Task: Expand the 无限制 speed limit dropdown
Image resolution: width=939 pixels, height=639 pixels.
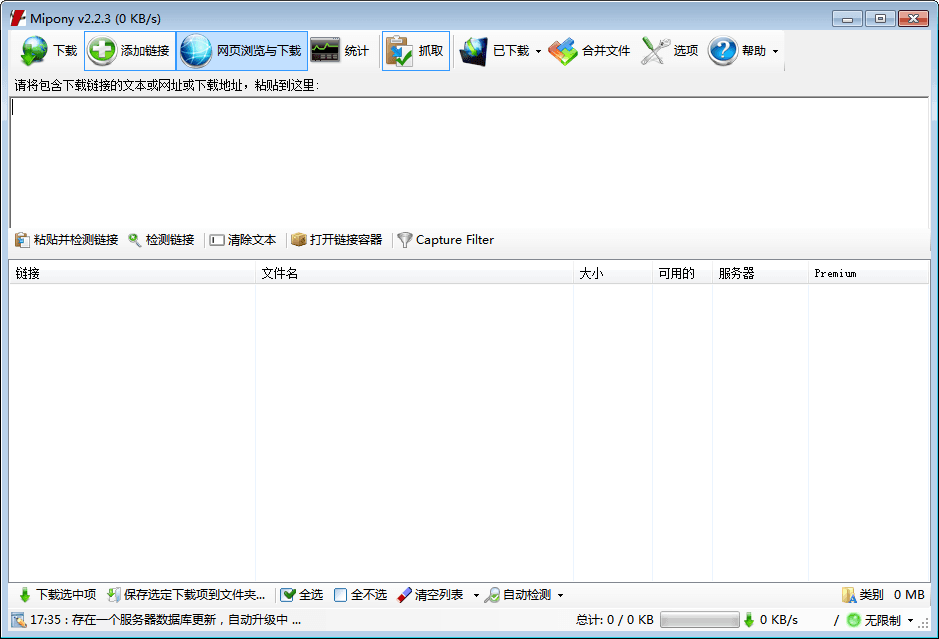Action: (912, 619)
